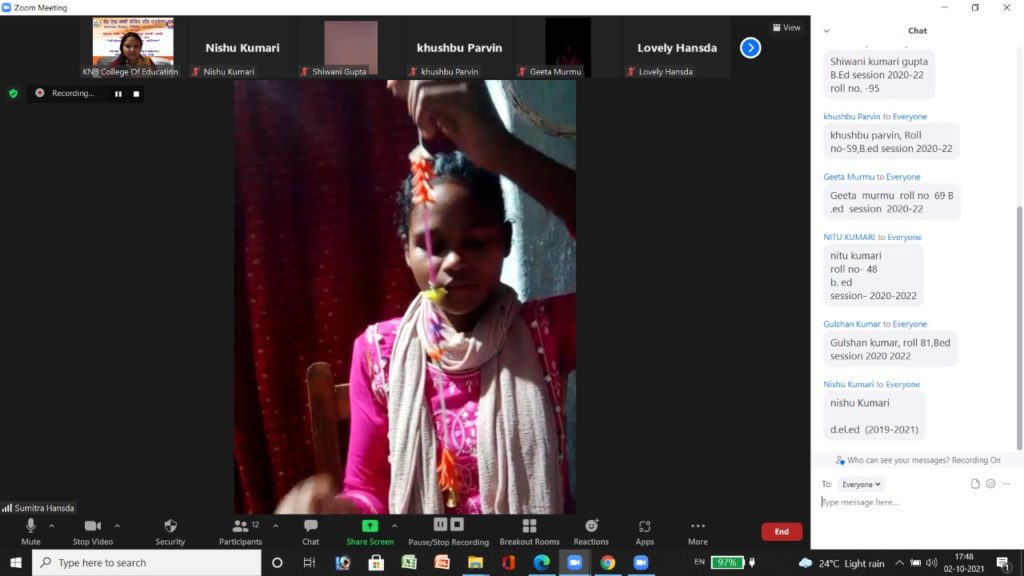
Task: Show hidden system tray icons
Action: tap(899, 563)
